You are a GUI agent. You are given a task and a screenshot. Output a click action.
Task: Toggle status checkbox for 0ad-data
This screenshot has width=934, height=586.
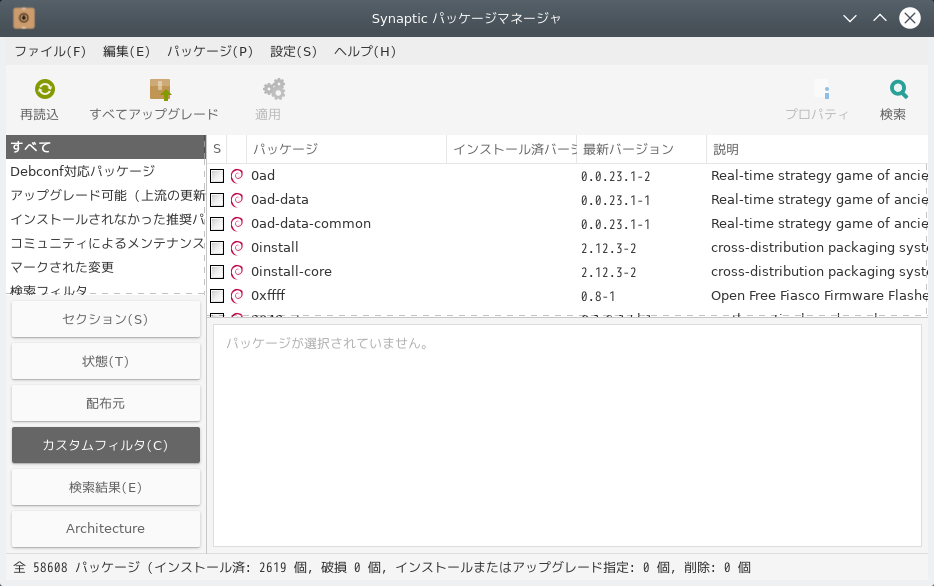217,200
